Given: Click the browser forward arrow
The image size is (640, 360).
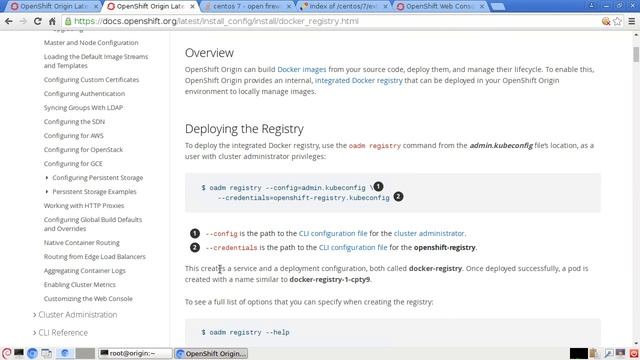Looking at the screenshot, I should 23,21.
